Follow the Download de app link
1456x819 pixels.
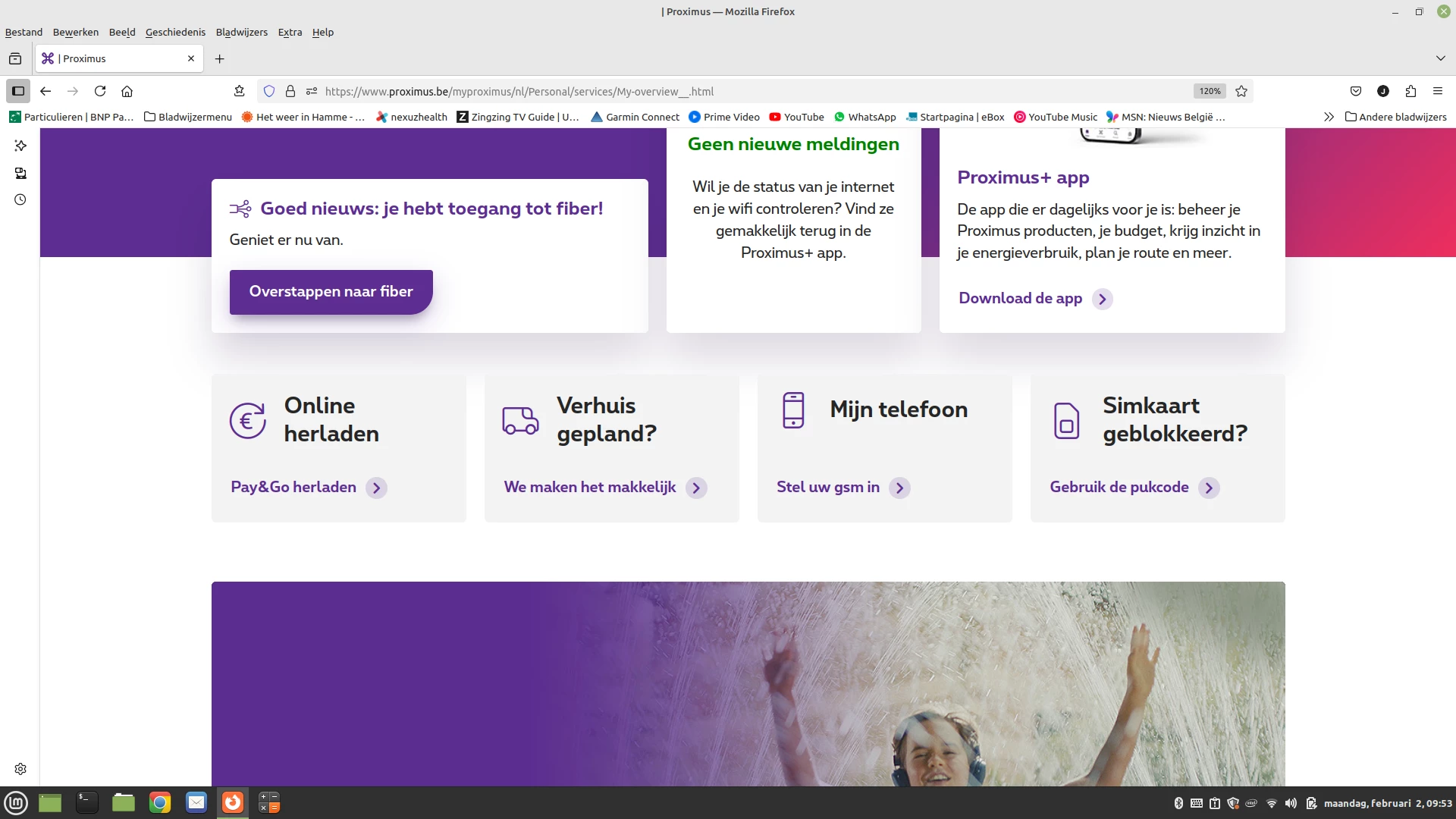tap(1020, 298)
